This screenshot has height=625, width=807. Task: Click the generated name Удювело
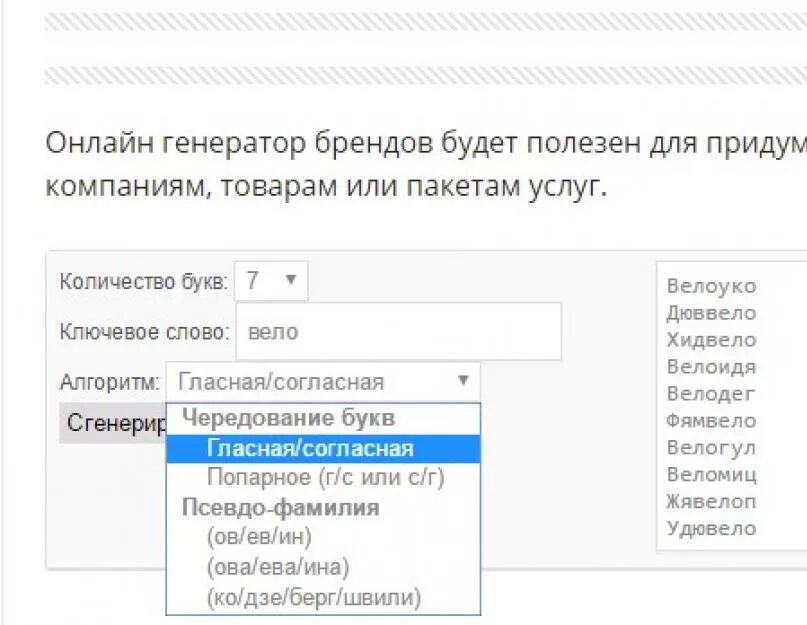pos(711,528)
